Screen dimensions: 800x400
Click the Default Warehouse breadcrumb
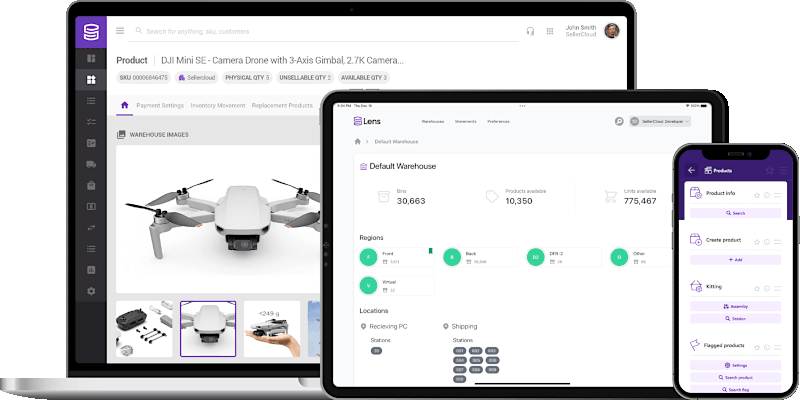click(x=396, y=141)
